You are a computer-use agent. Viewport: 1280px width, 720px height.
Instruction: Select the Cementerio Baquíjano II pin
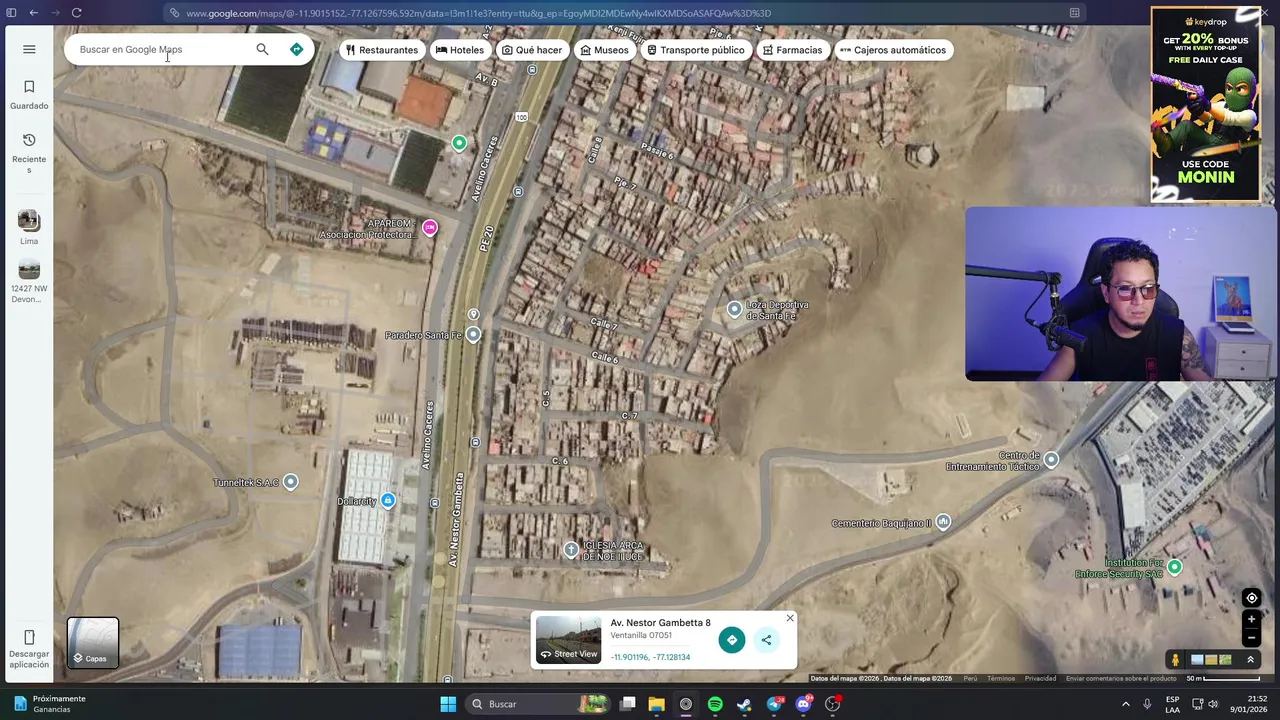[942, 522]
